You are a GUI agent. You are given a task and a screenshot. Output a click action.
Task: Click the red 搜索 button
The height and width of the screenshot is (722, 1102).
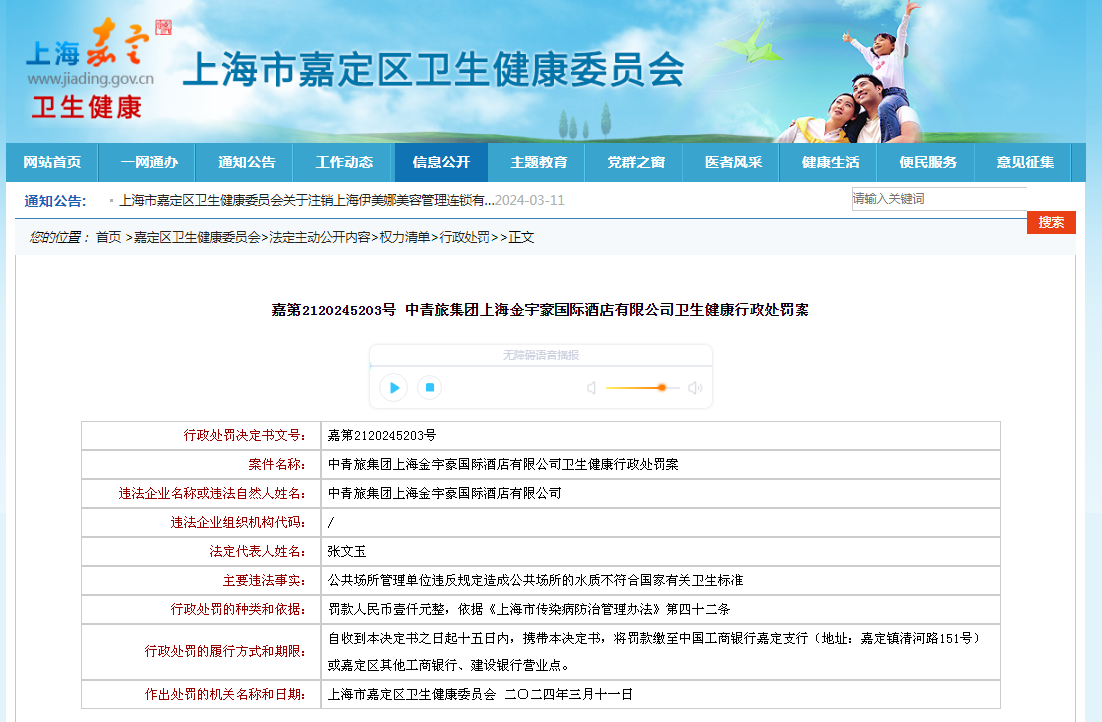click(x=1051, y=222)
